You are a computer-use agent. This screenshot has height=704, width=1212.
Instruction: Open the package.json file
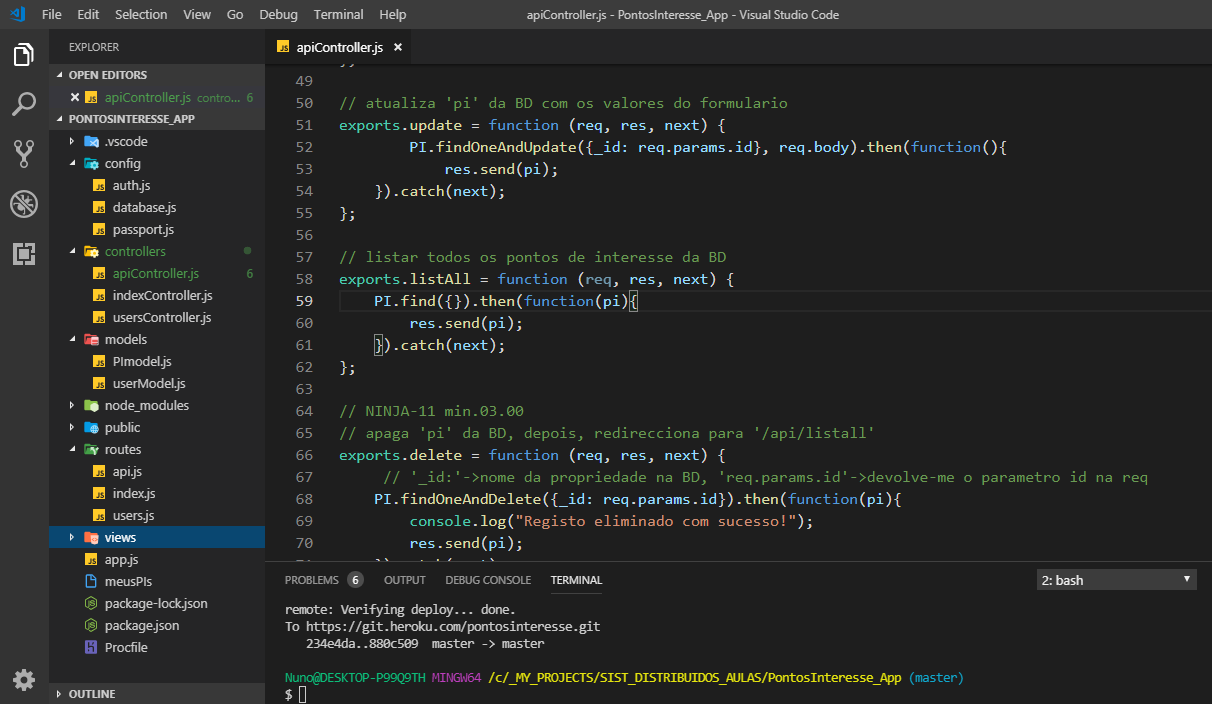[x=142, y=625]
